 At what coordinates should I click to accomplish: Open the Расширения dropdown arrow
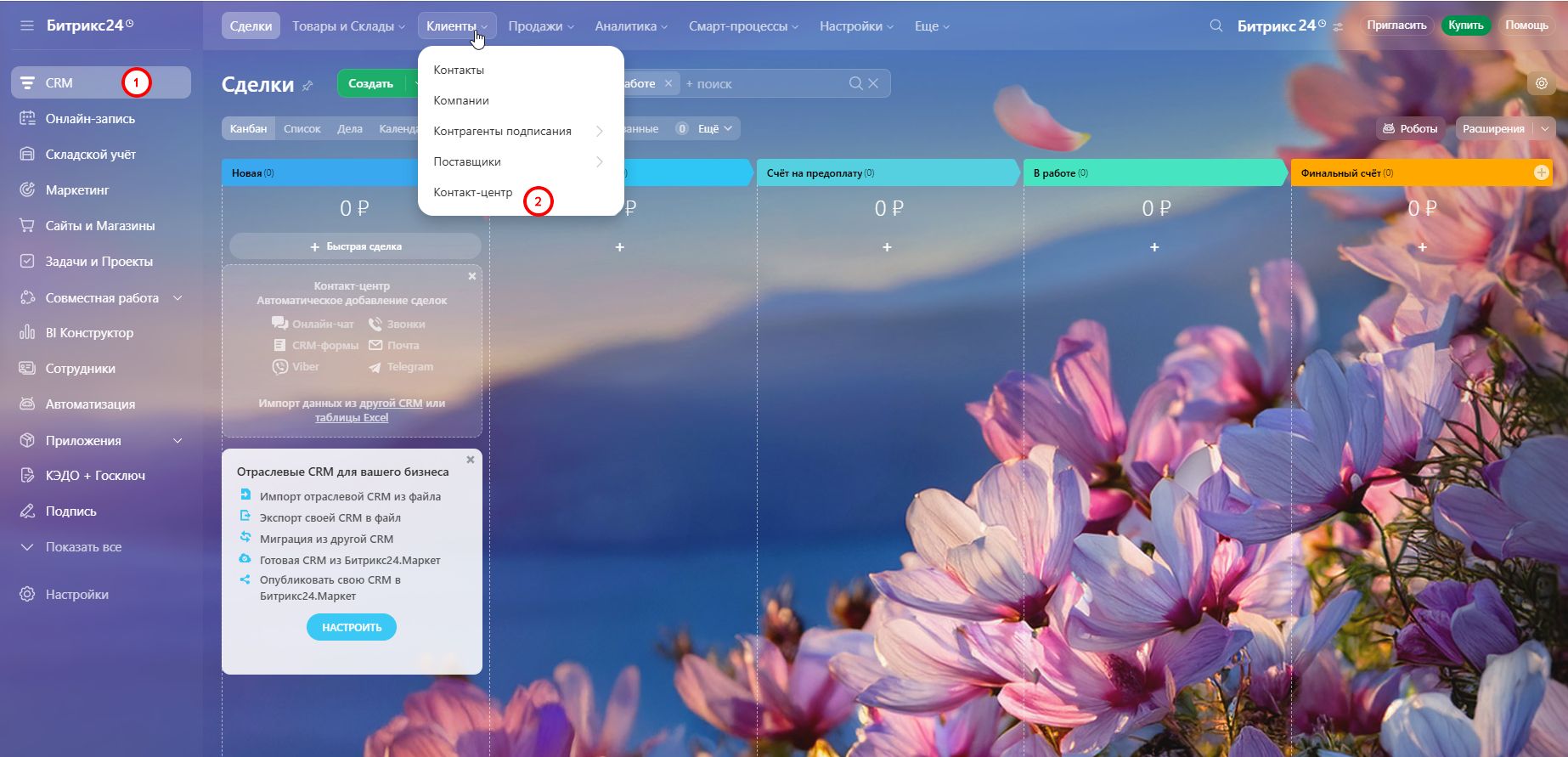click(x=1544, y=129)
